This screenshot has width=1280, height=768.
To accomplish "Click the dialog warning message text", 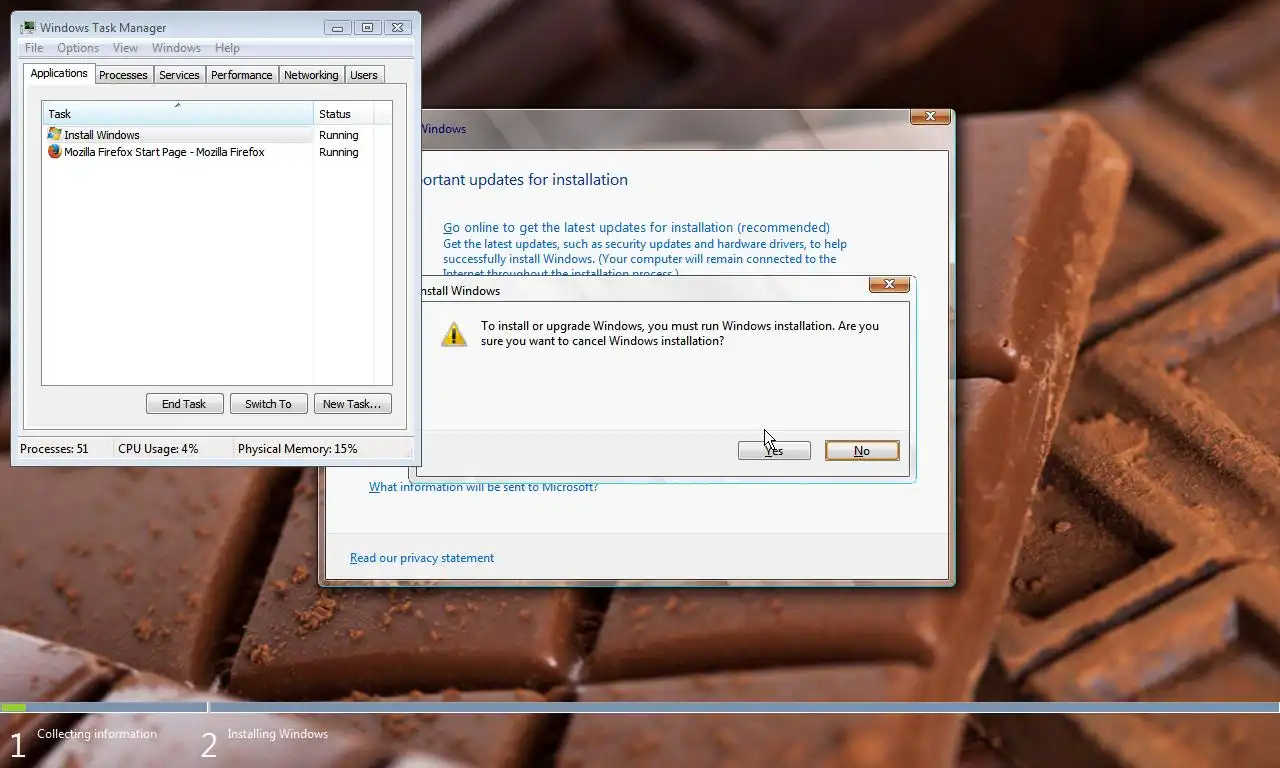I will 680,333.
